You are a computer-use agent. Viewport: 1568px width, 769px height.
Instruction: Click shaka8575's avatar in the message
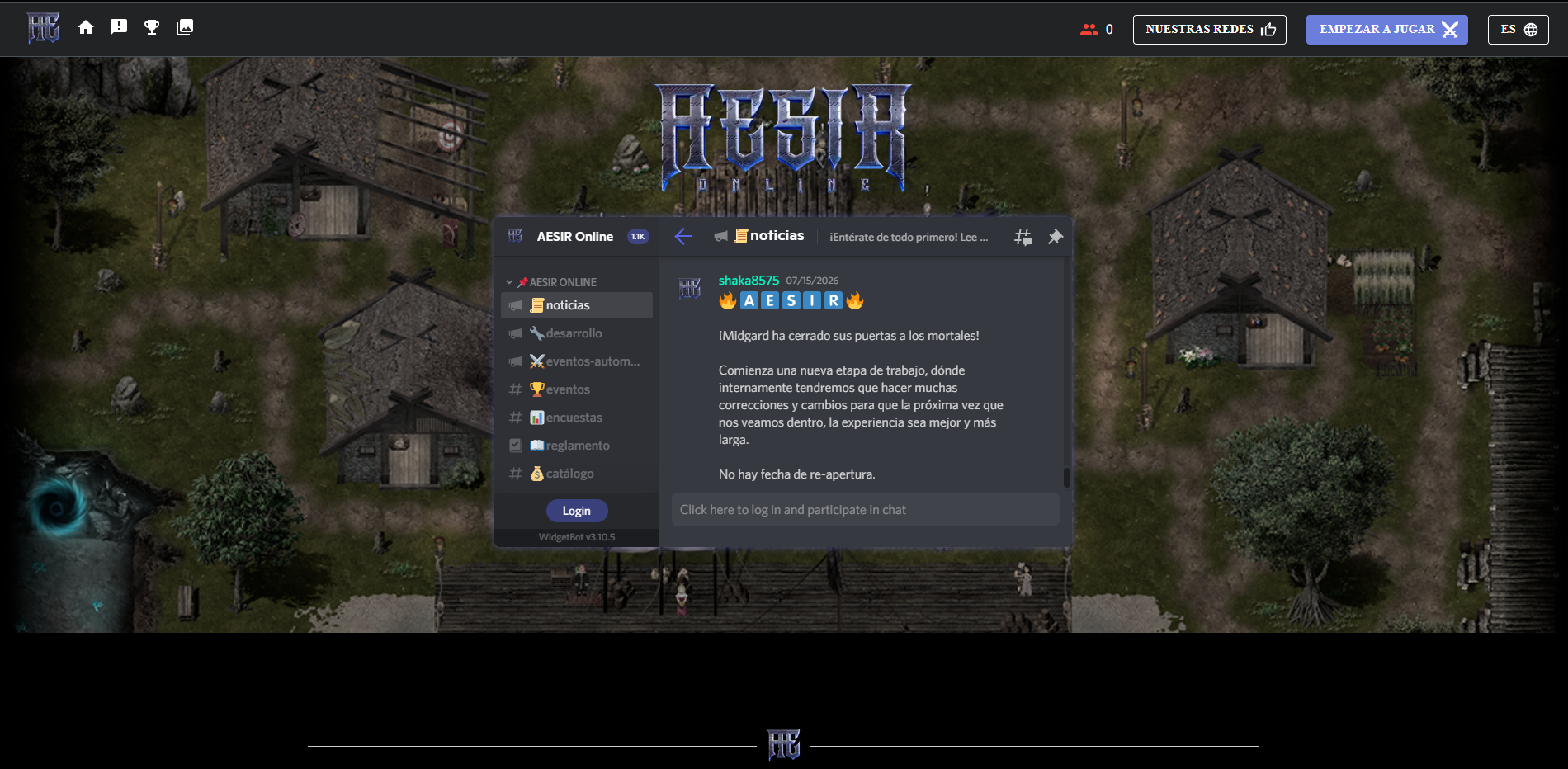pyautogui.click(x=690, y=289)
